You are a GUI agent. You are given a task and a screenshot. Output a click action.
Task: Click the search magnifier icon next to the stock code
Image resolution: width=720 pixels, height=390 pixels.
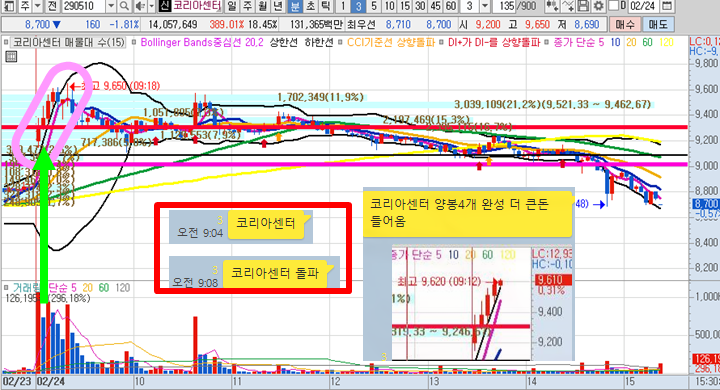[124, 6]
